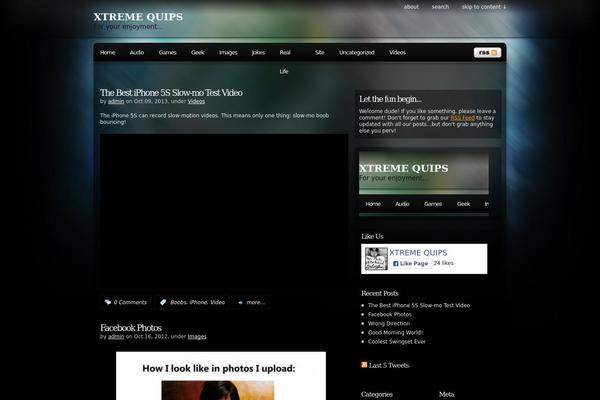Viewport: 600px width, 400px height.
Task: Click the XTREME QUIPS Facebook page name
Action: [418, 253]
